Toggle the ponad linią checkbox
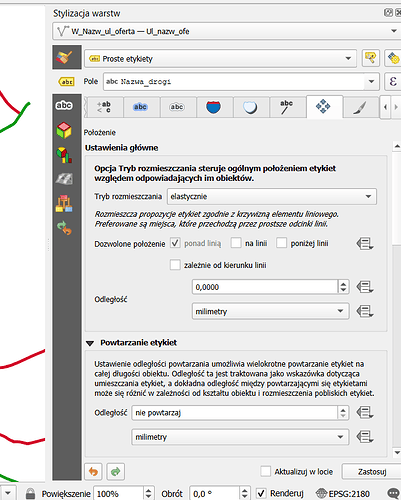The width and height of the screenshot is (401, 500). click(175, 243)
